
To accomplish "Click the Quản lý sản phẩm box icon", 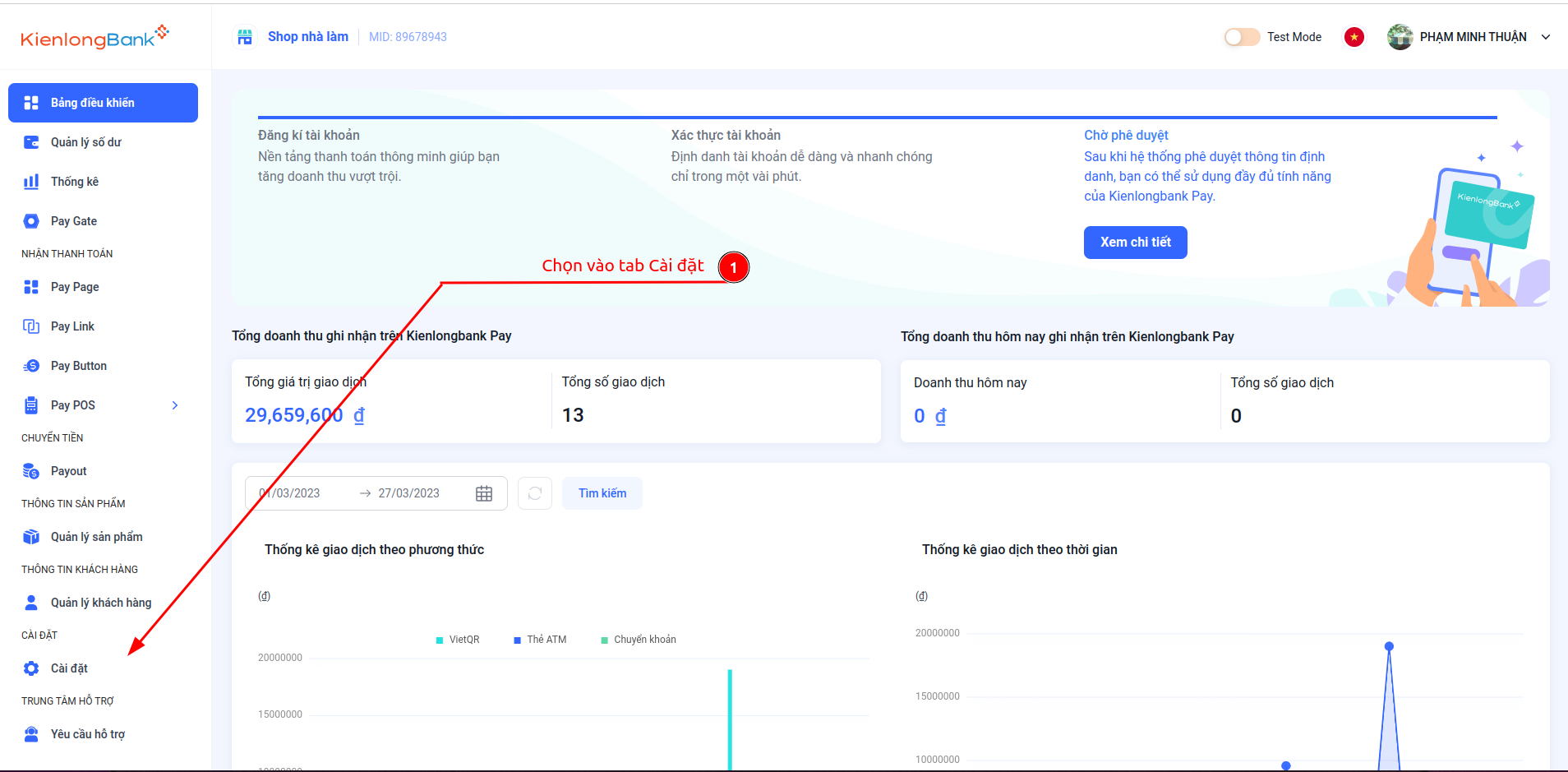I will point(31,537).
